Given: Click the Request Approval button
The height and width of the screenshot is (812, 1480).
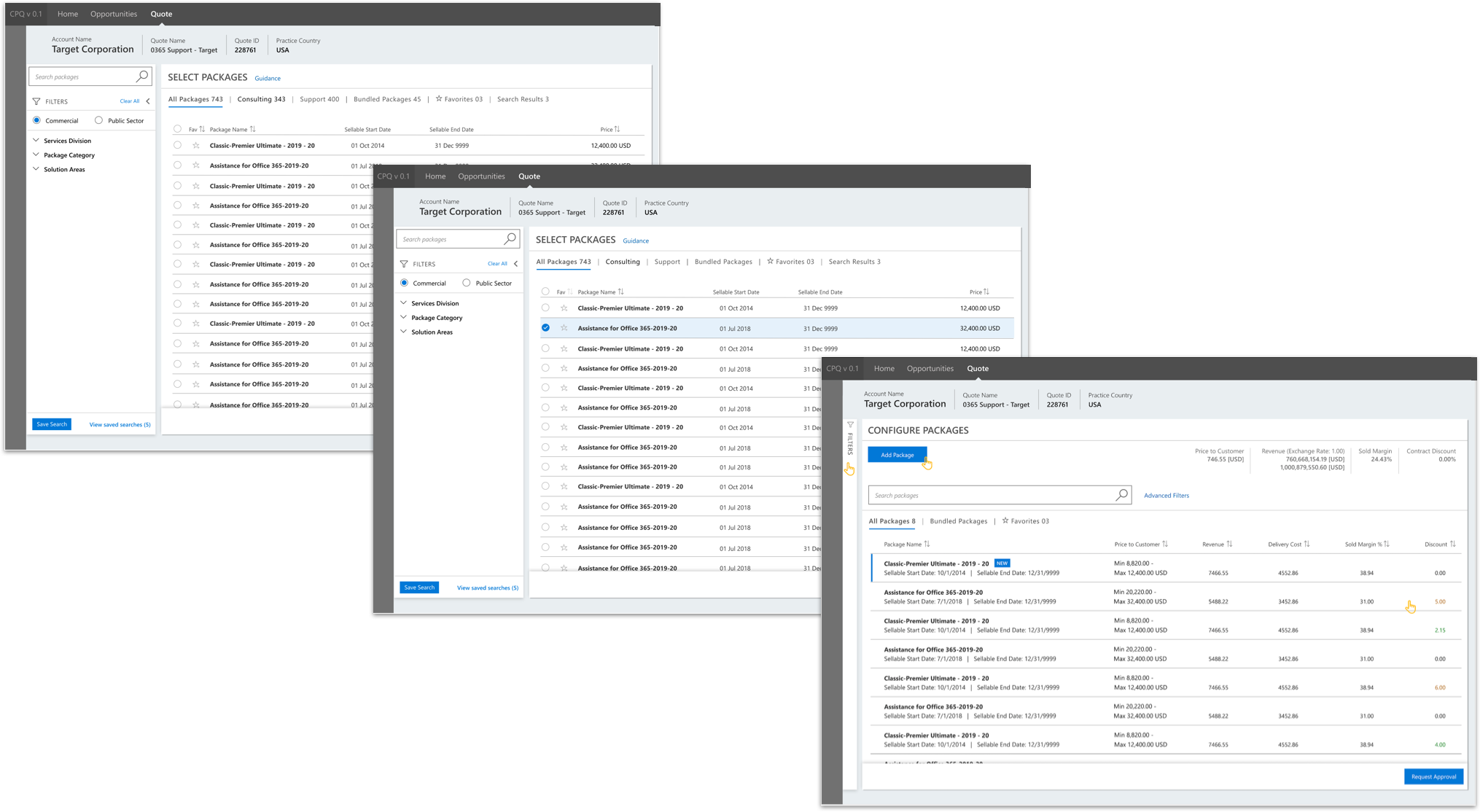Looking at the screenshot, I should pos(1433,776).
